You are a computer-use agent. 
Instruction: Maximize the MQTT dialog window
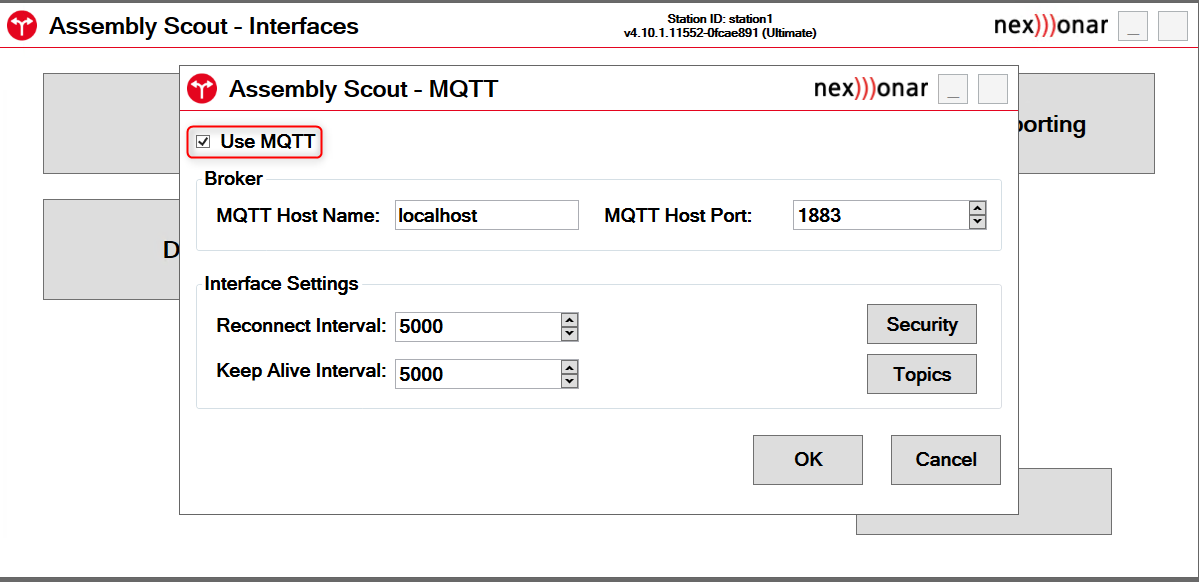coord(993,89)
